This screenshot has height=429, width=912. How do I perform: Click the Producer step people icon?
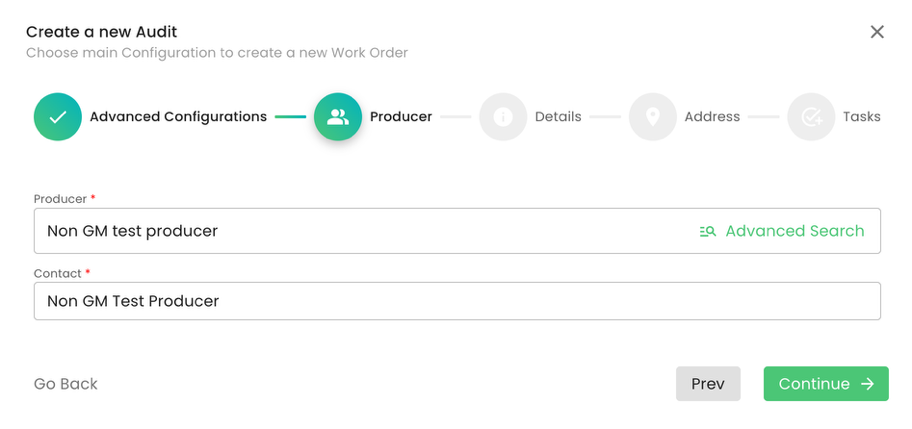click(x=338, y=117)
